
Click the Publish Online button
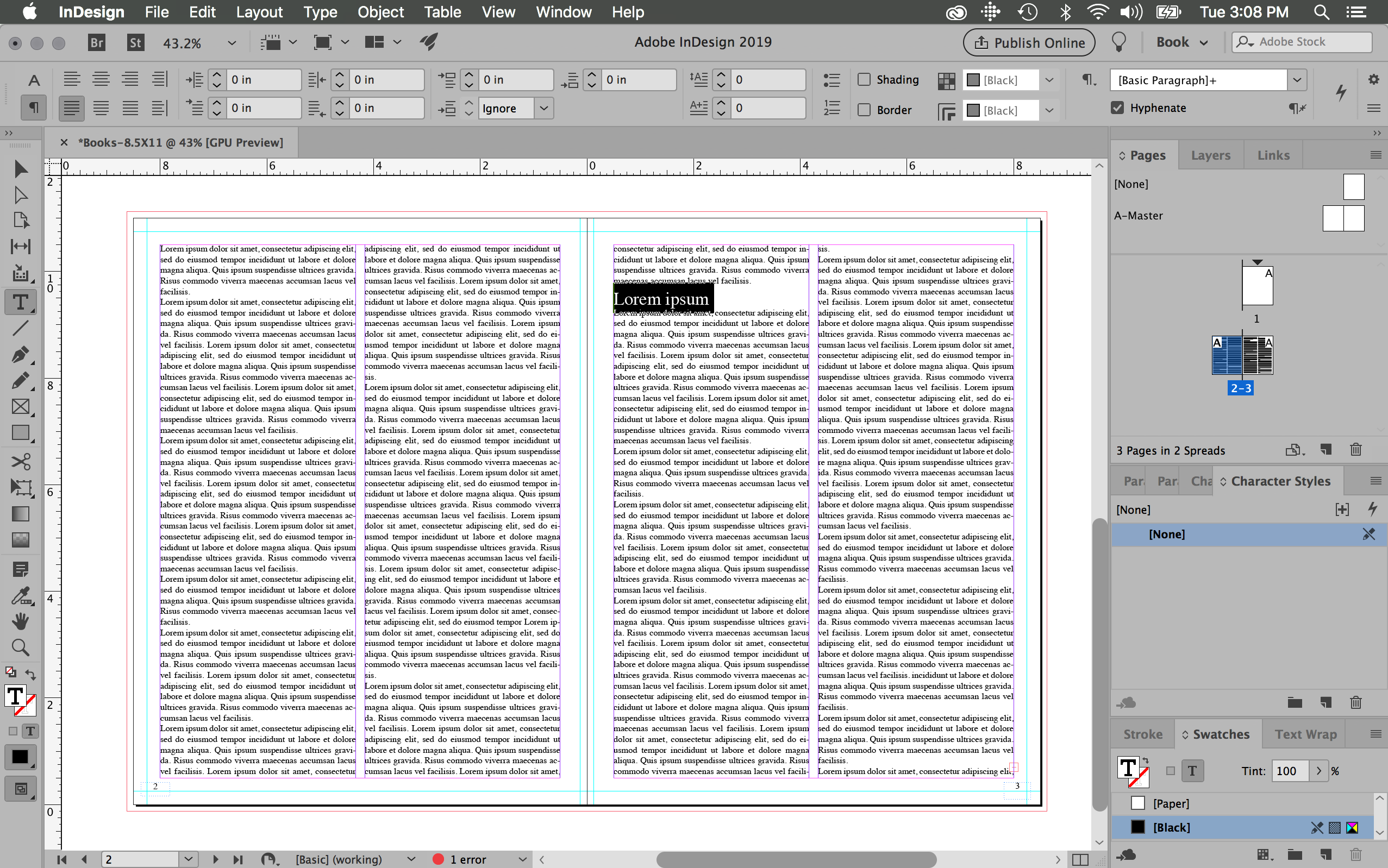(x=1029, y=42)
